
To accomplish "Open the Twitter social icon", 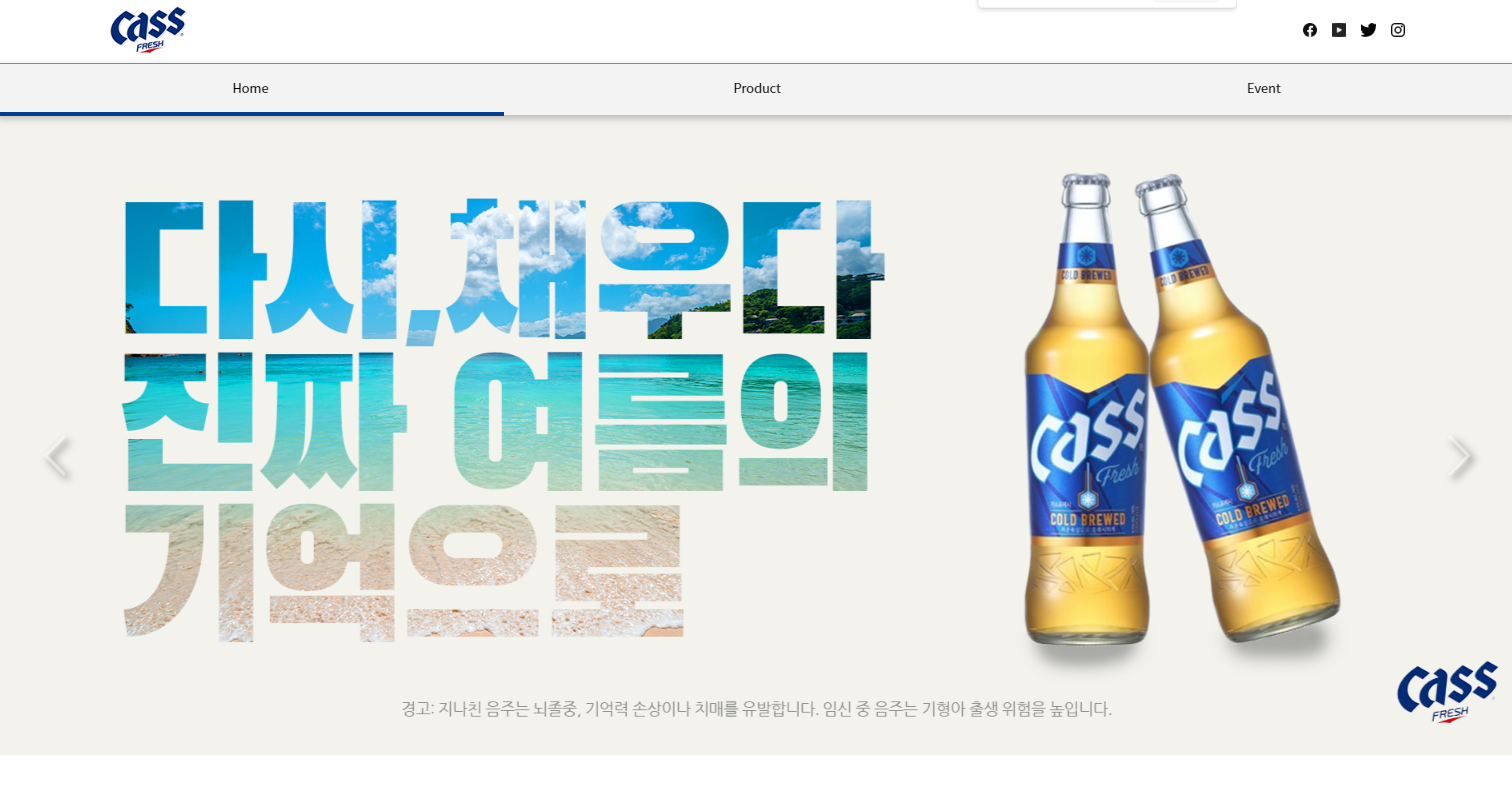I will pos(1369,30).
